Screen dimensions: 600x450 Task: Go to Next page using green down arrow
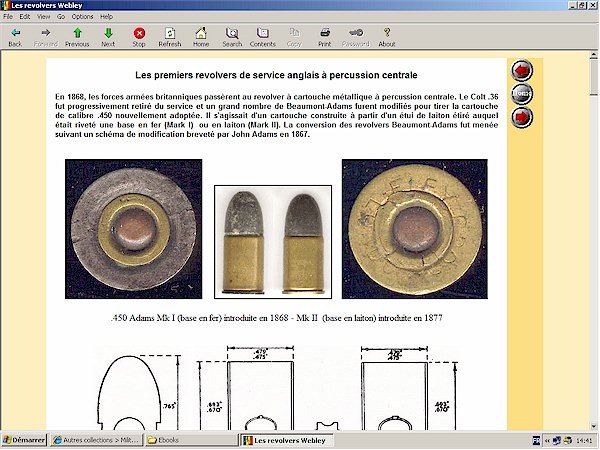point(108,37)
